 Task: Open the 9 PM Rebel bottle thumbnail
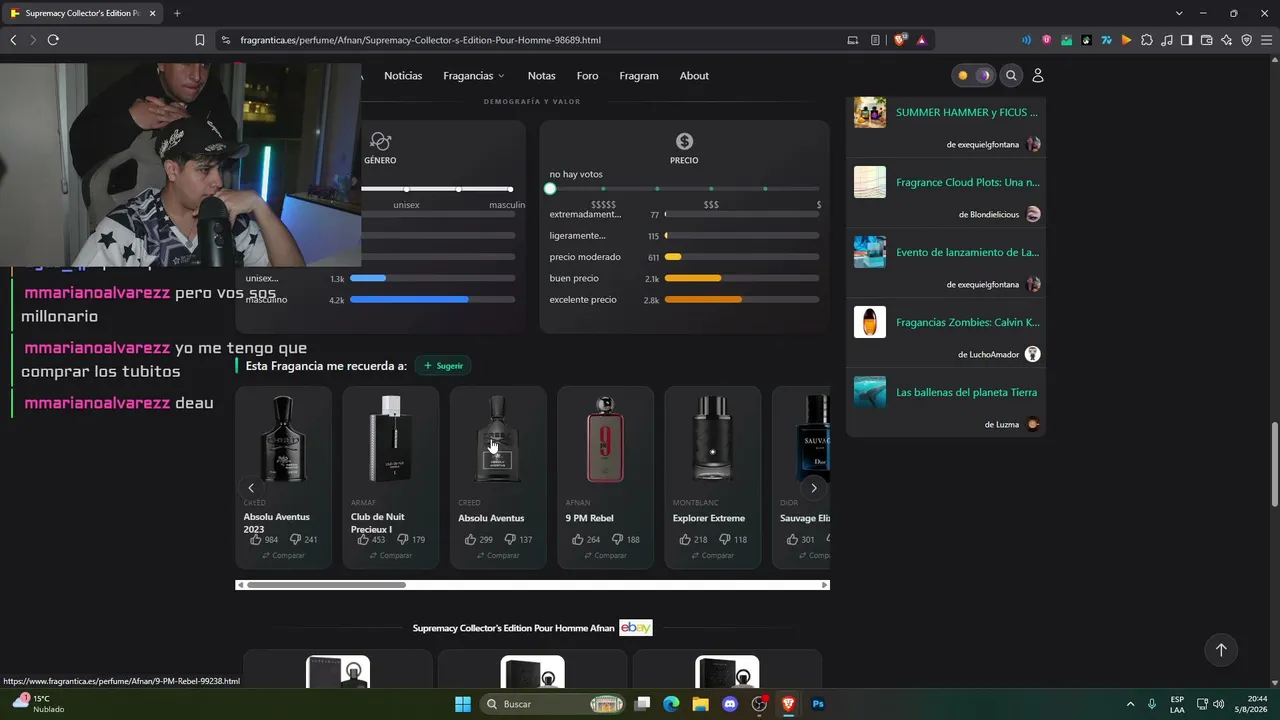pyautogui.click(x=605, y=438)
